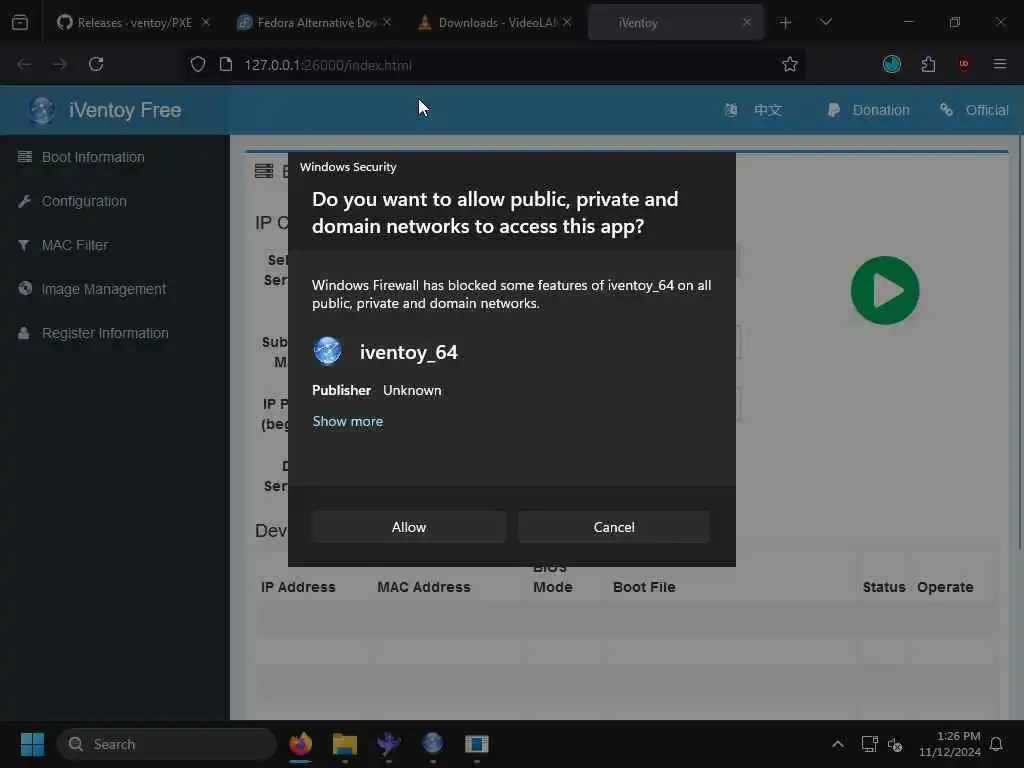
Task: Click the iVentoy globe logo
Action: tap(42, 110)
